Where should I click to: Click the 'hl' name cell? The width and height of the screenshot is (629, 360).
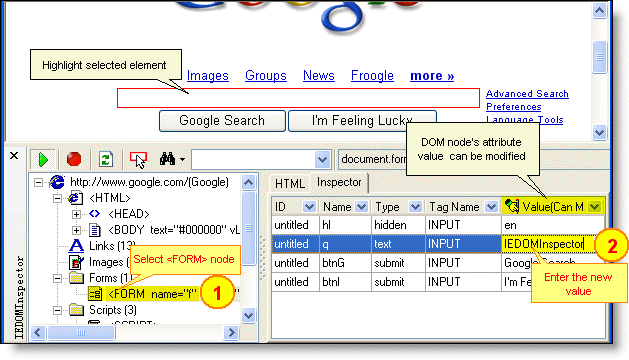[345, 225]
